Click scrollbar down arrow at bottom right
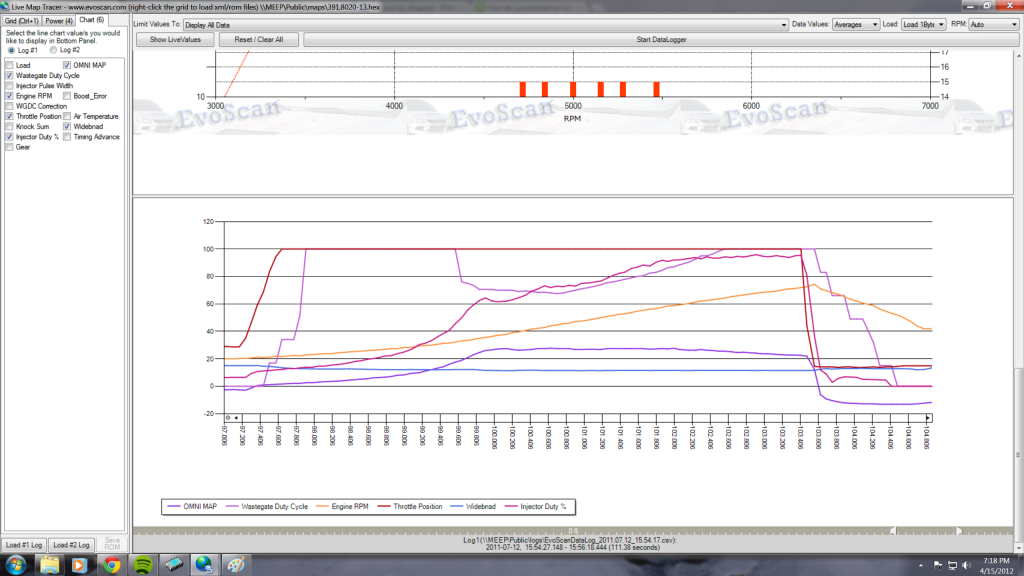The height and width of the screenshot is (576, 1024). coord(1019,548)
